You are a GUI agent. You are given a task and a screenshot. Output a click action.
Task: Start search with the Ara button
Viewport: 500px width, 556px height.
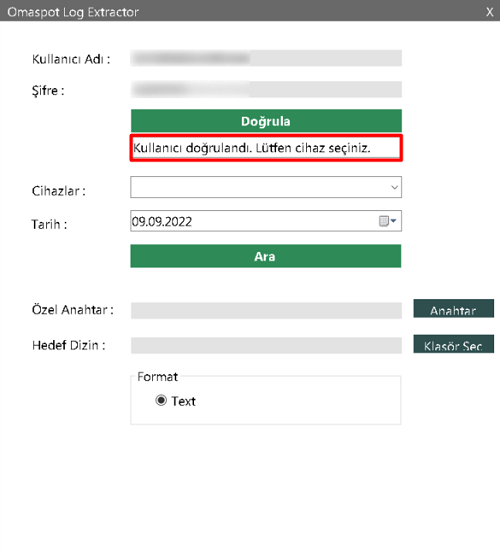tap(266, 256)
